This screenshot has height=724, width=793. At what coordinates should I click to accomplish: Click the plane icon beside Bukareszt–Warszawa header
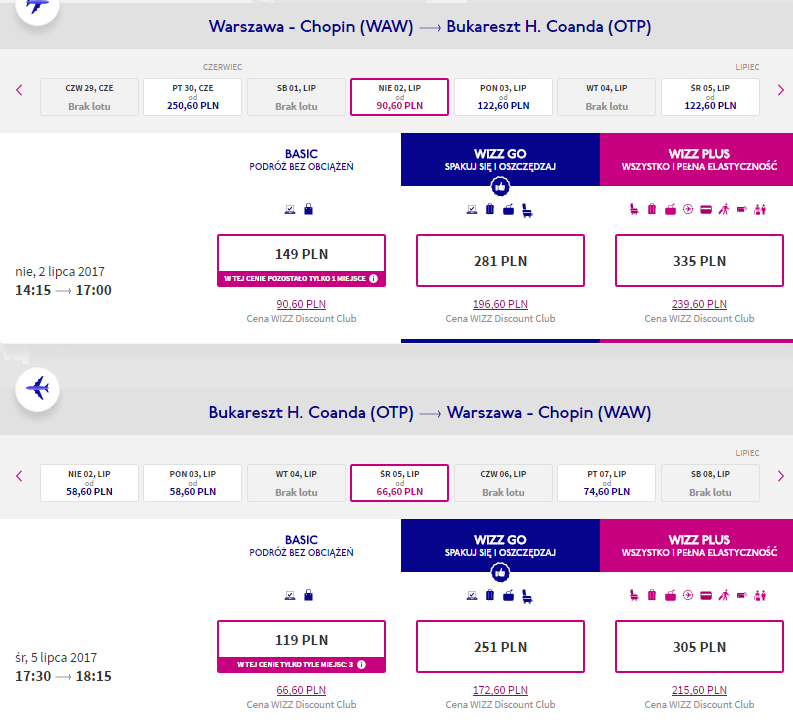click(37, 389)
